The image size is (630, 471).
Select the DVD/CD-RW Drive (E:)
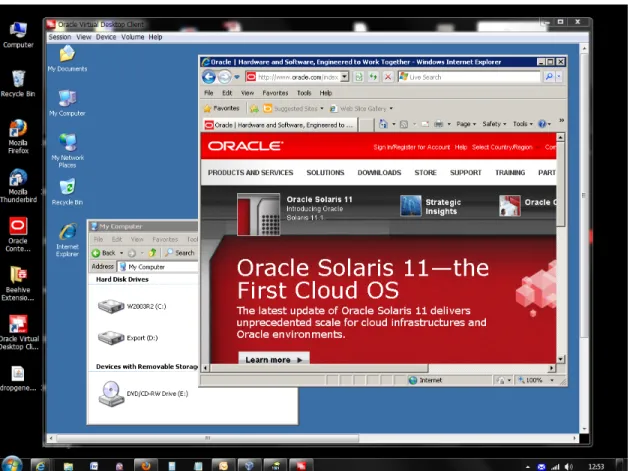(x=143, y=394)
